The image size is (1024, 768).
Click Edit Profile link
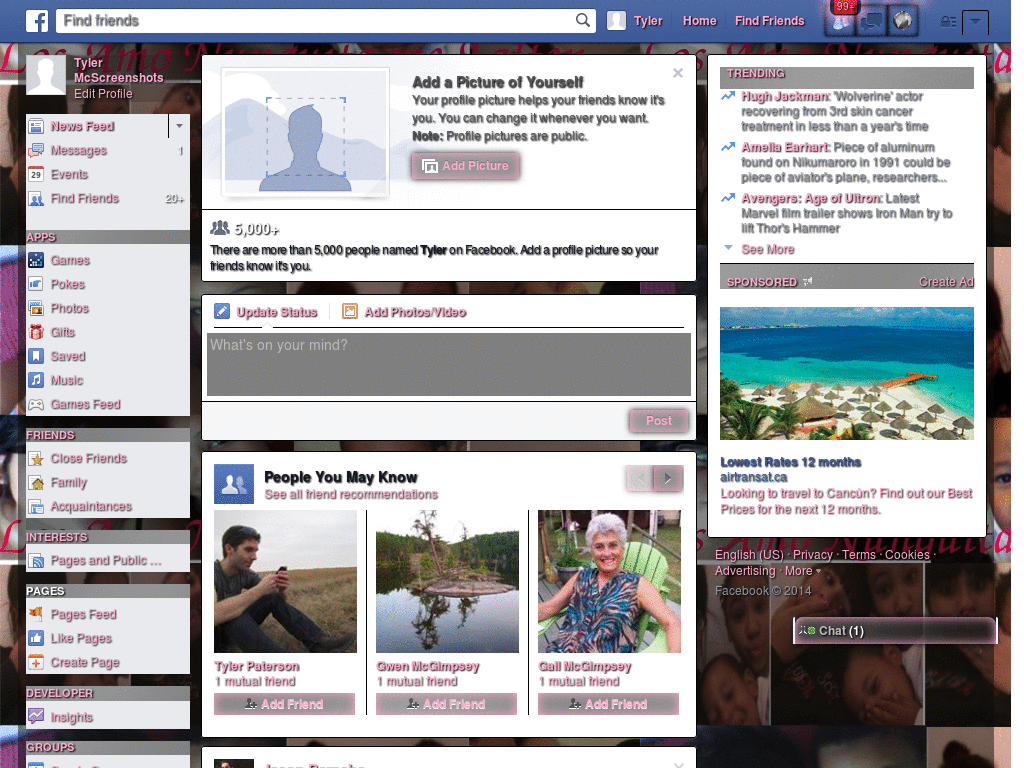(103, 94)
